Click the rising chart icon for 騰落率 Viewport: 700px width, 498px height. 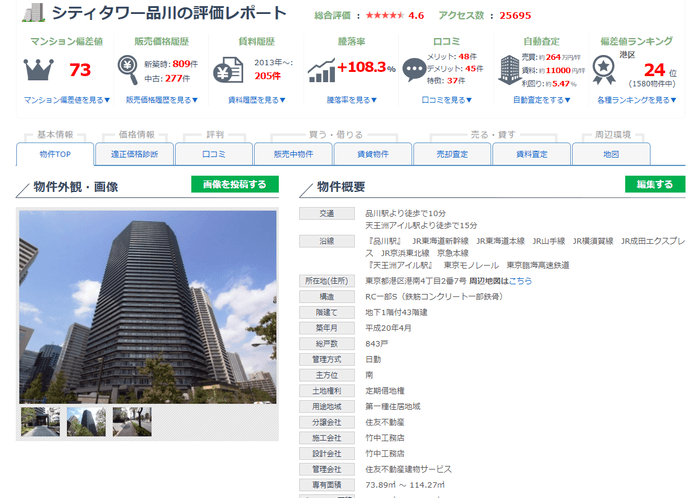[322, 70]
